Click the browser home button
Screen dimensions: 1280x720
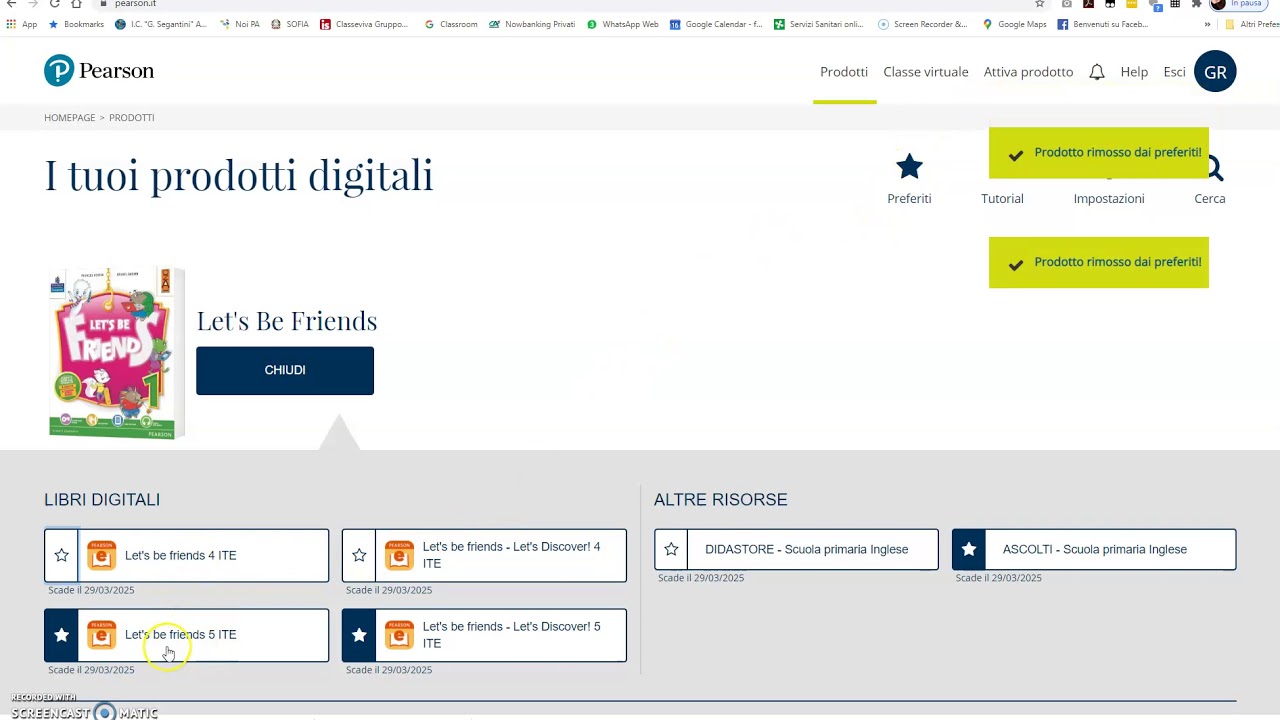click(x=76, y=4)
